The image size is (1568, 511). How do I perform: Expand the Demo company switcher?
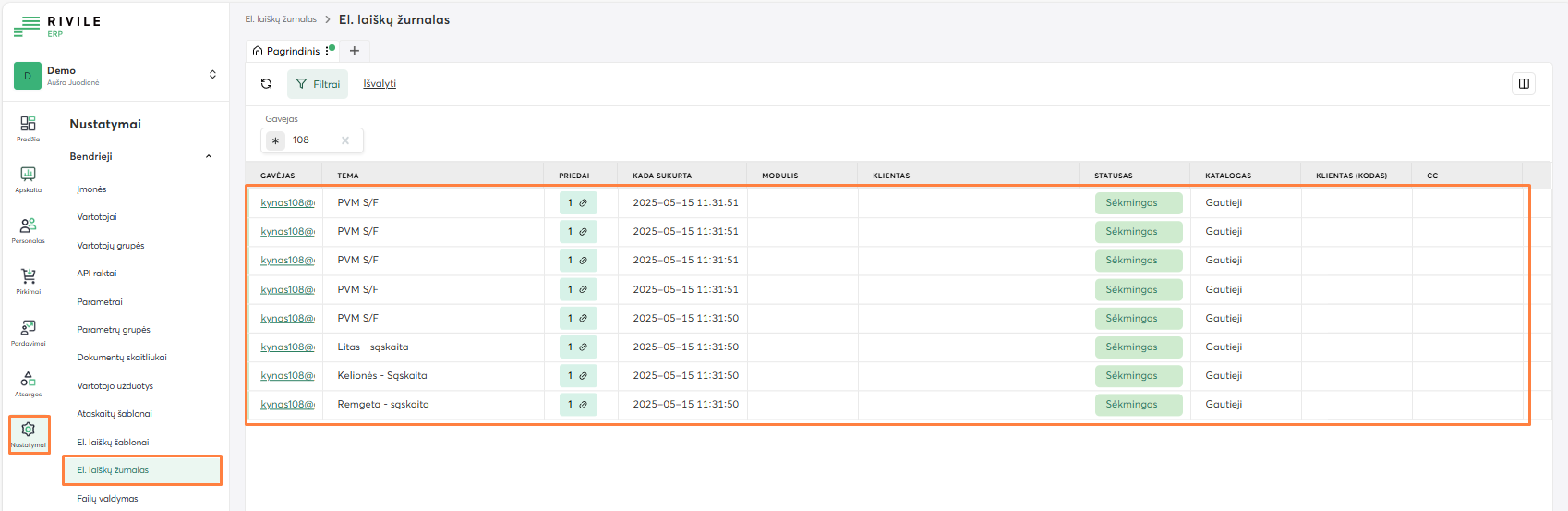[212, 75]
